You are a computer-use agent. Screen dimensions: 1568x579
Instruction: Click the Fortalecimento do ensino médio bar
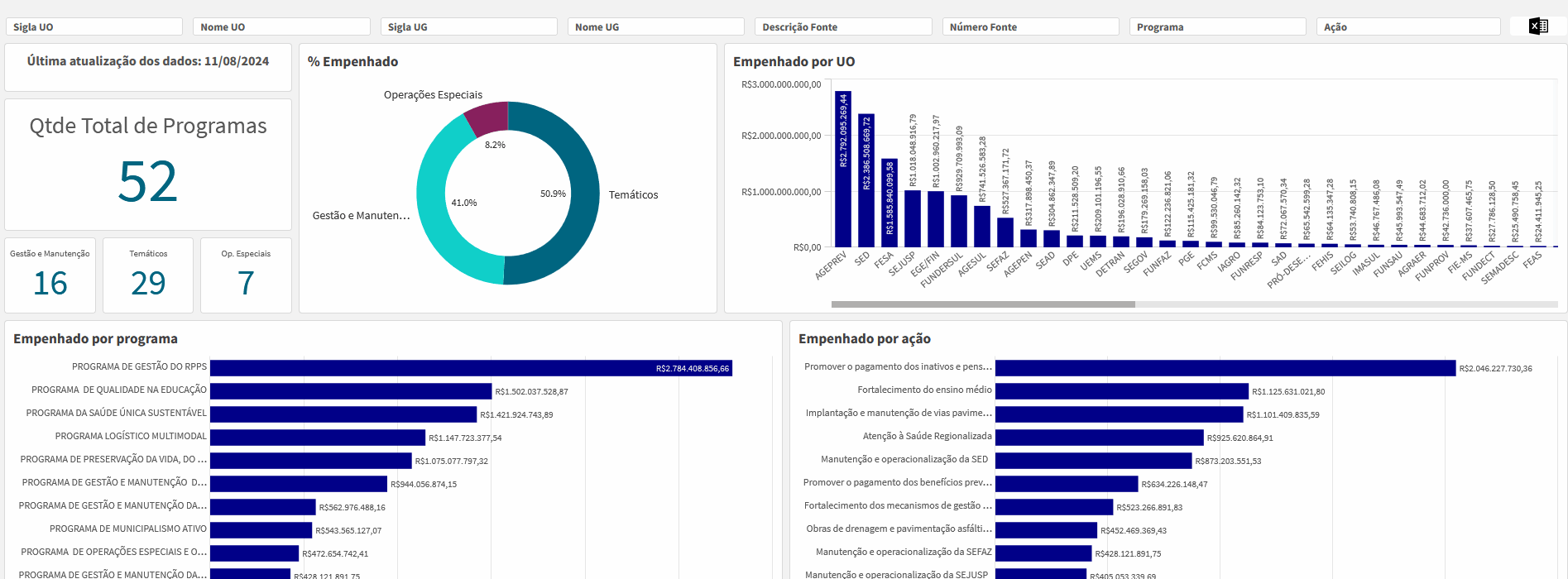click(1121, 391)
